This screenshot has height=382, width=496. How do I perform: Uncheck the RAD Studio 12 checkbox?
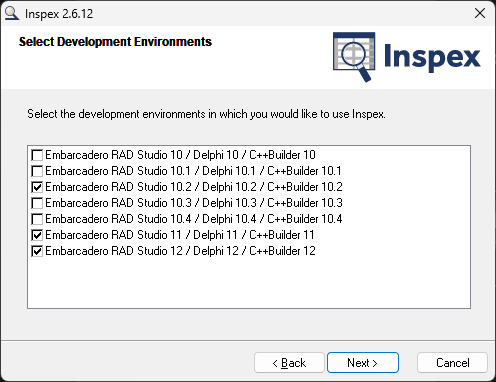(x=37, y=251)
